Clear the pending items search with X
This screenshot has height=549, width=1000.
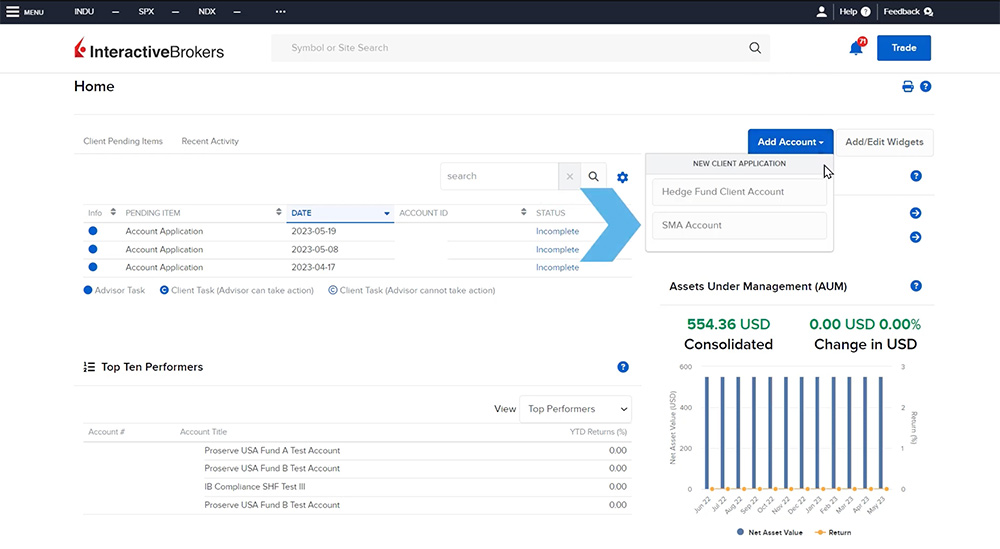570,177
